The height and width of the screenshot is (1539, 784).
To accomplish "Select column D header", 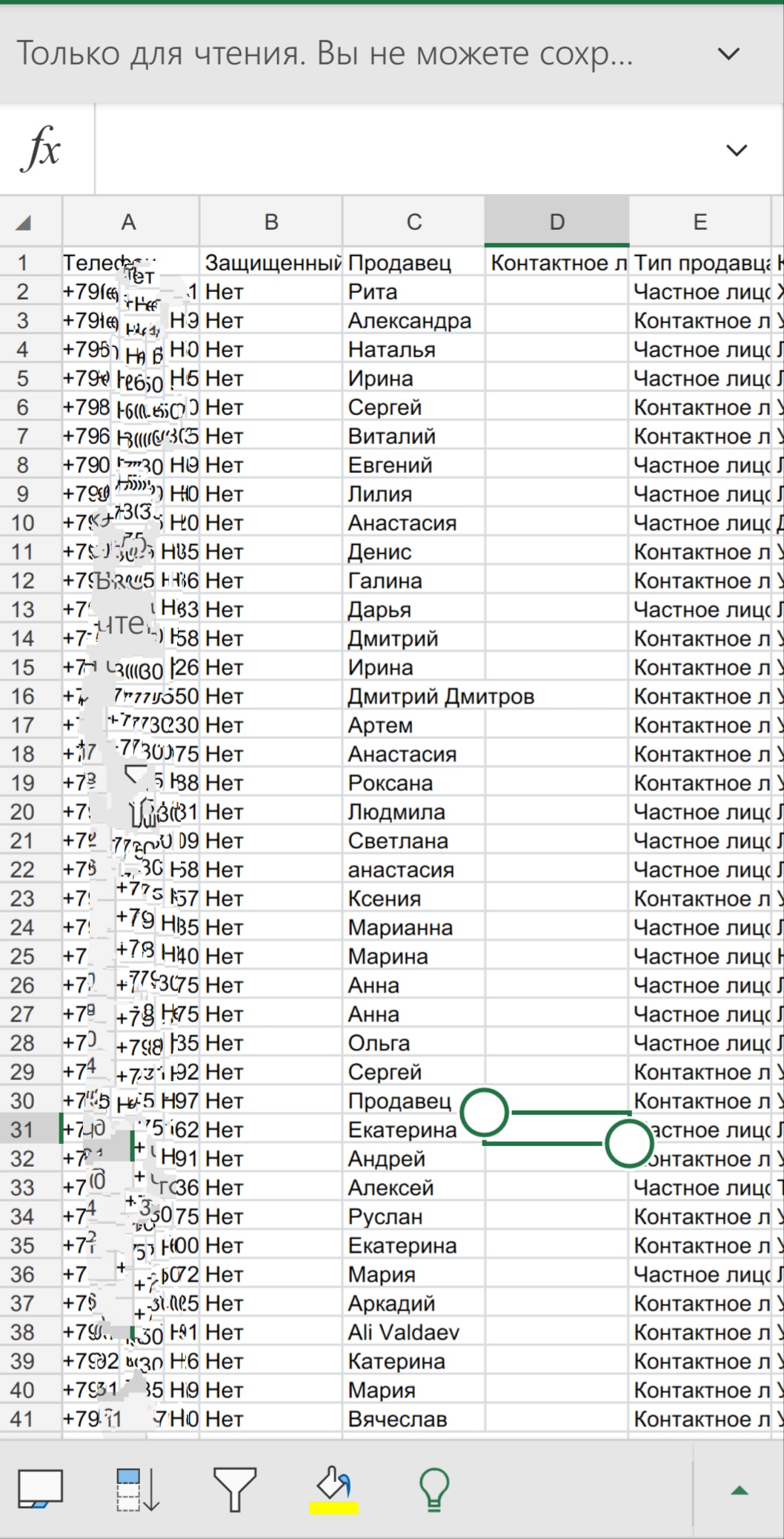I will point(557,222).
